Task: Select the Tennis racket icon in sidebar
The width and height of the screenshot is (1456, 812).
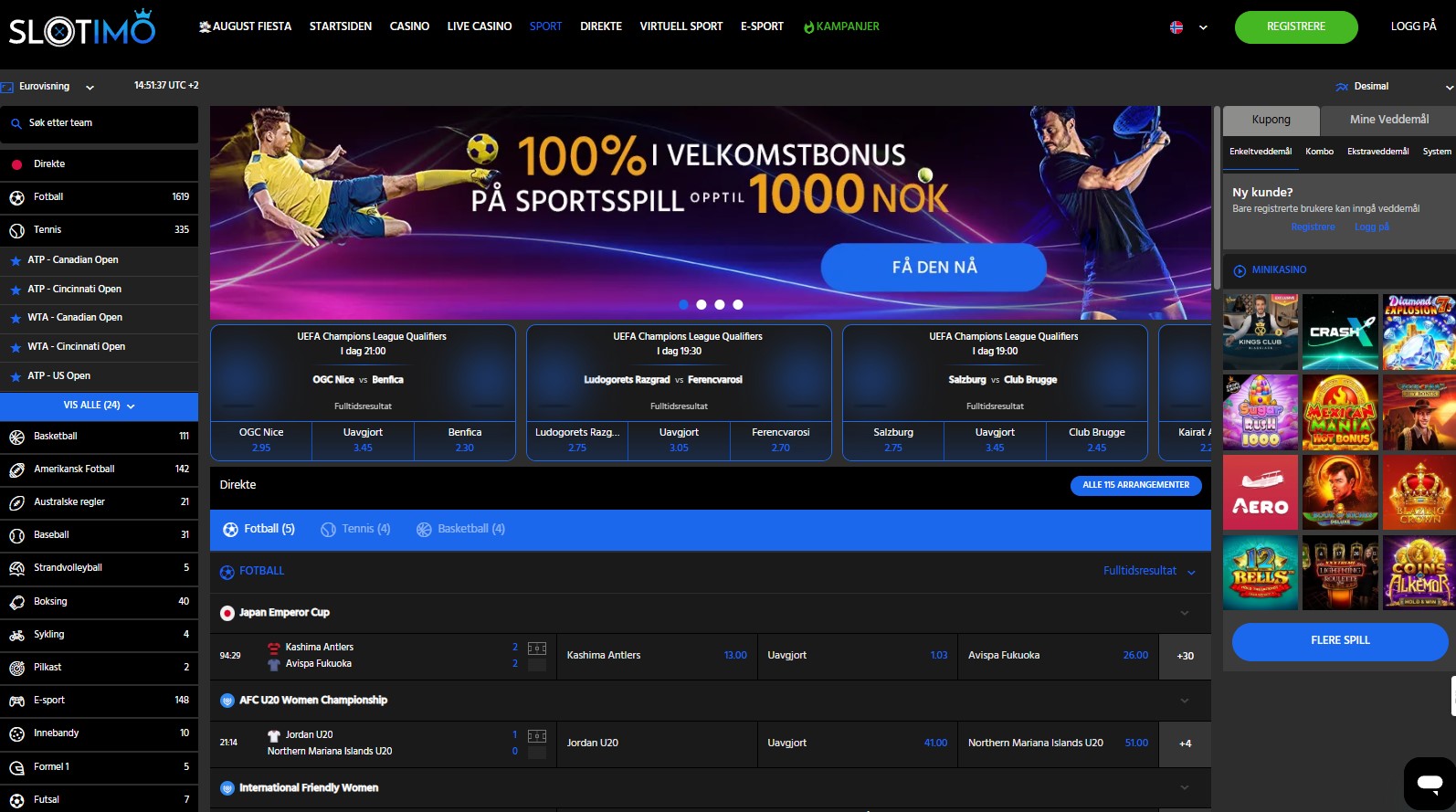Action: [16, 230]
